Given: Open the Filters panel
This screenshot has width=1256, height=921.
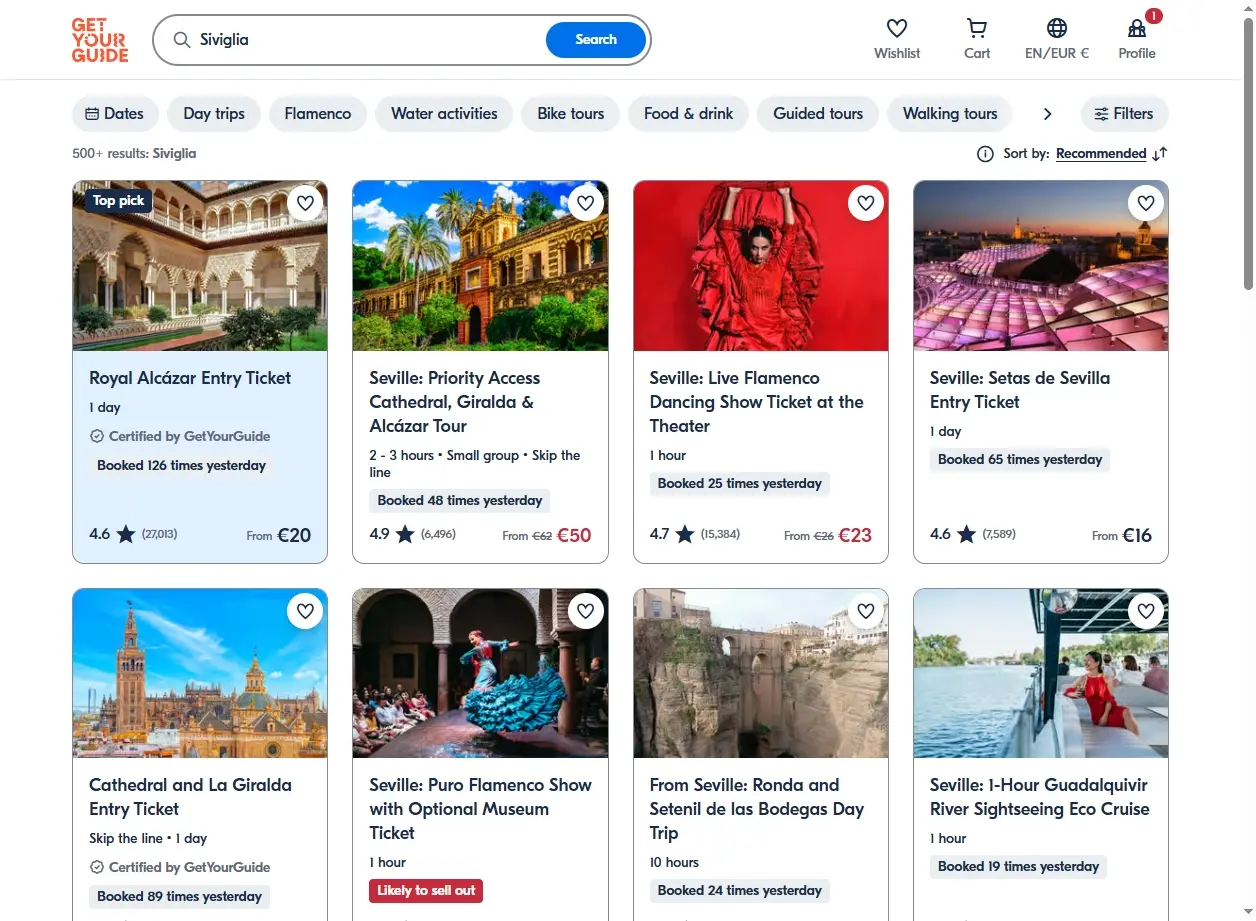Looking at the screenshot, I should [x=1124, y=114].
